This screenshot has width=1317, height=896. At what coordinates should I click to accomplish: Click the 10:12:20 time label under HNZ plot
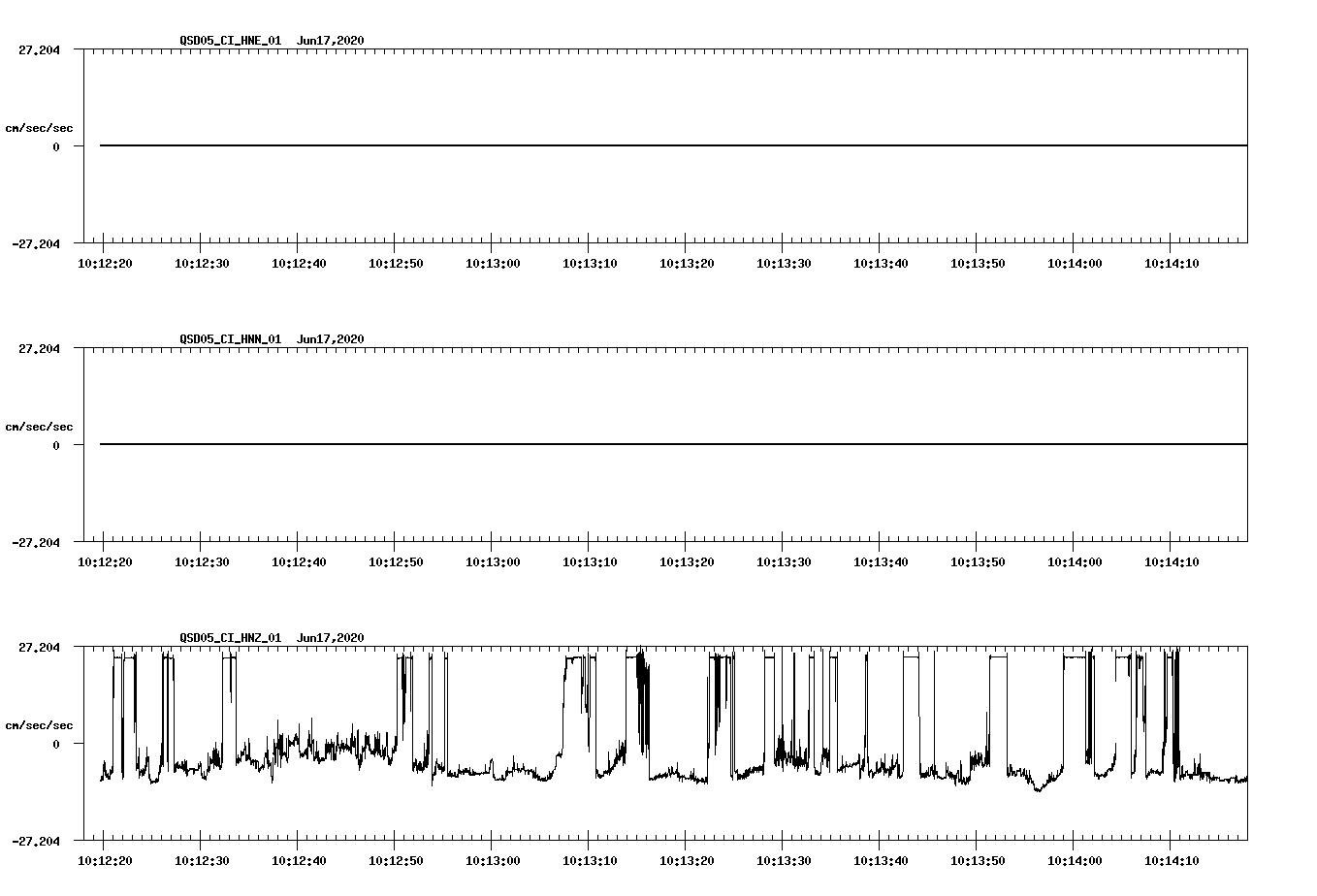[105, 861]
